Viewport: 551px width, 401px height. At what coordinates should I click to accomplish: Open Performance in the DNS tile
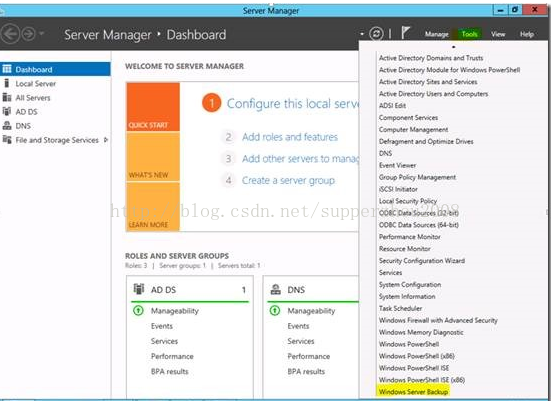point(309,356)
